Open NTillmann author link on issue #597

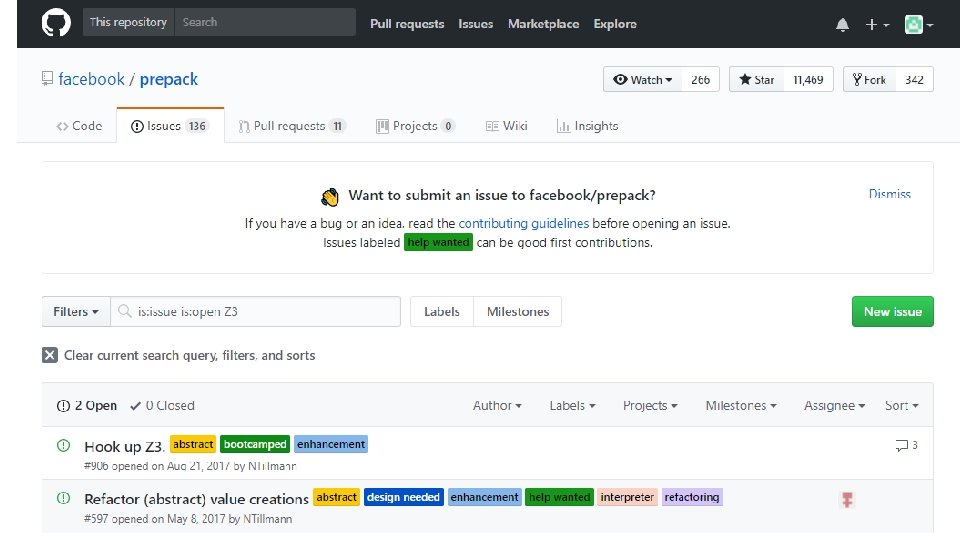click(x=268, y=519)
